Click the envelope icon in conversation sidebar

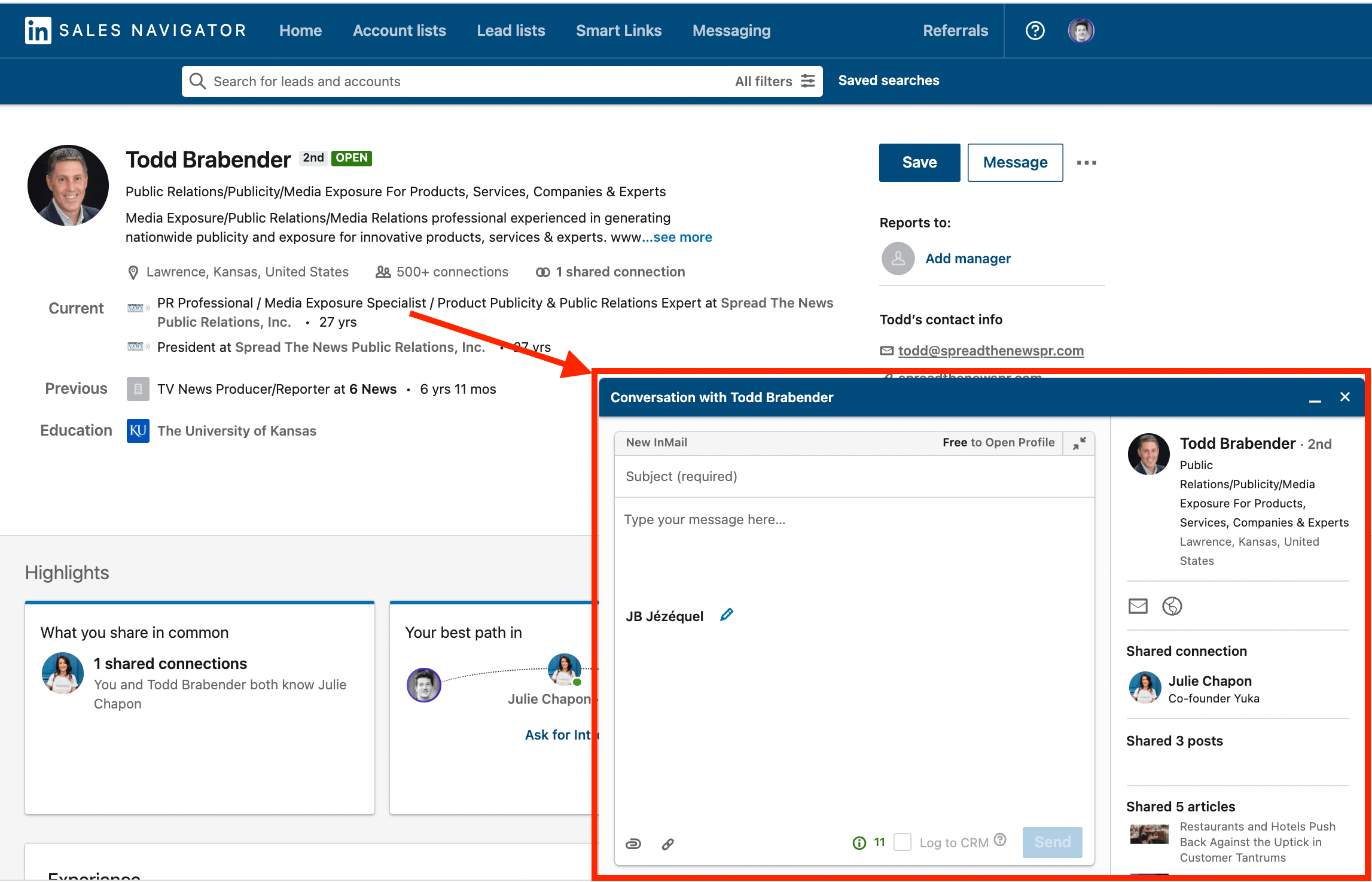[1138, 606]
